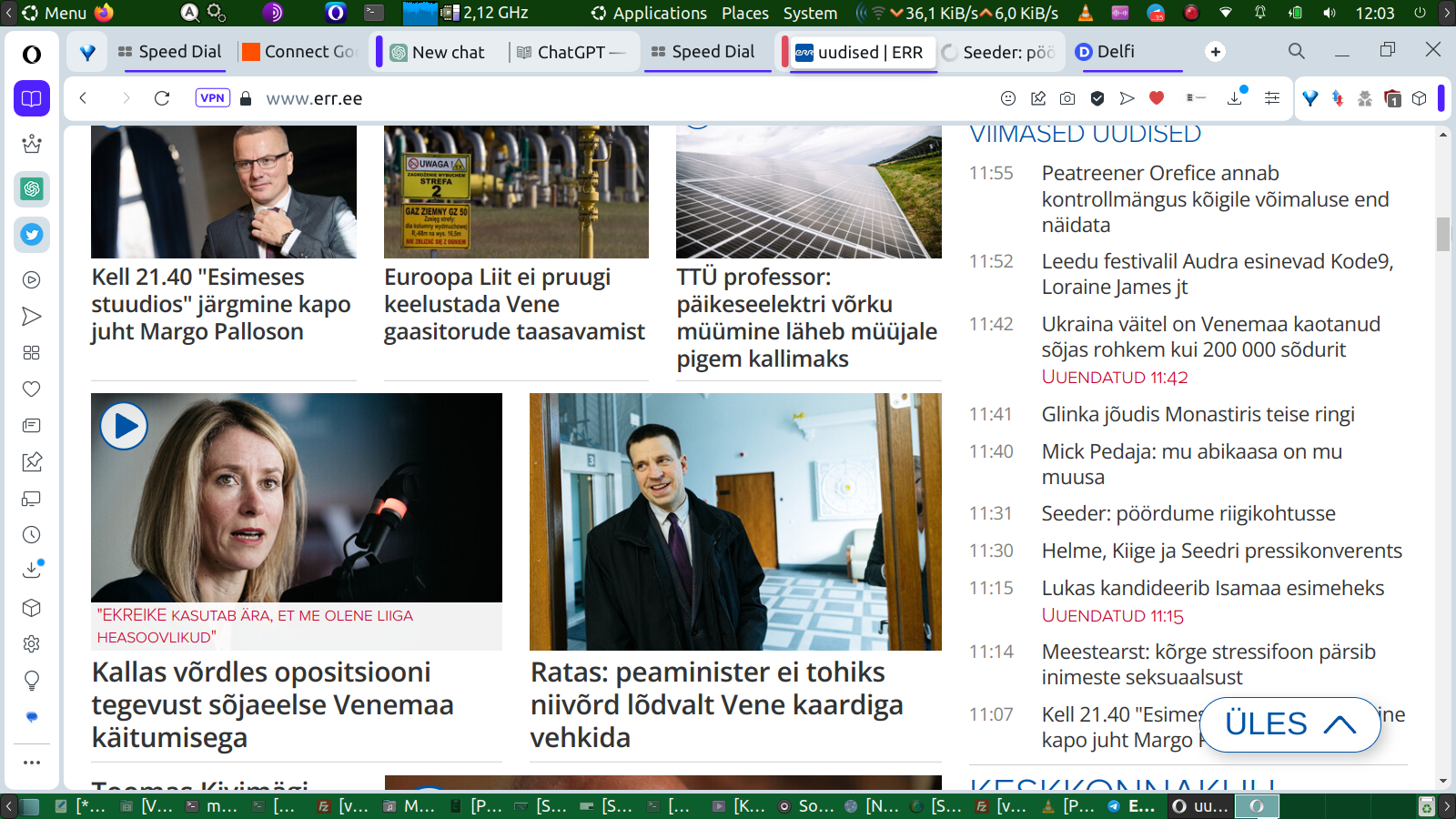Image resolution: width=1456 pixels, height=819 pixels.
Task: Click the address bar showing www.err.ee
Action: coord(546,98)
